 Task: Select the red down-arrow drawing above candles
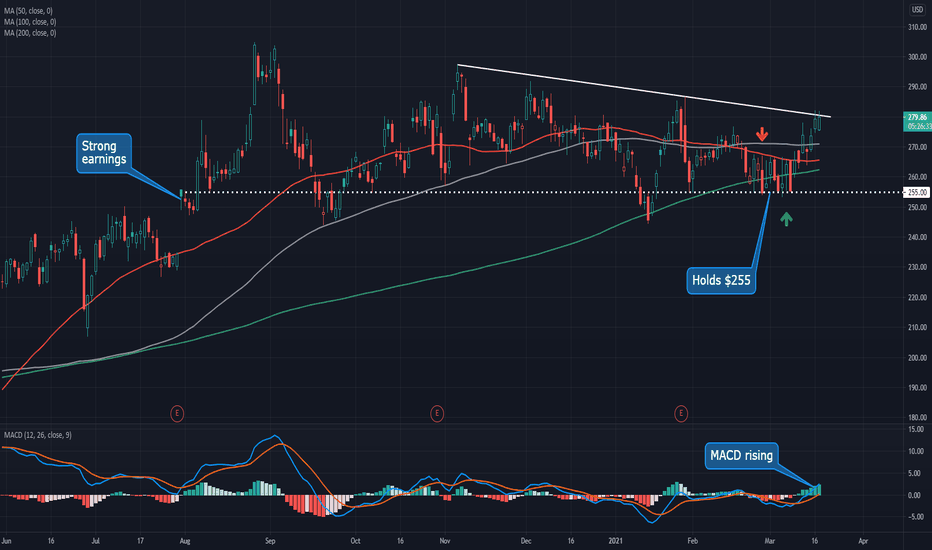coord(762,134)
